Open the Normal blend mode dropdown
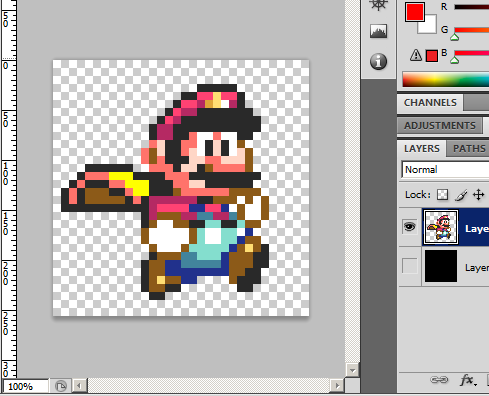489x396 pixels. click(445, 170)
